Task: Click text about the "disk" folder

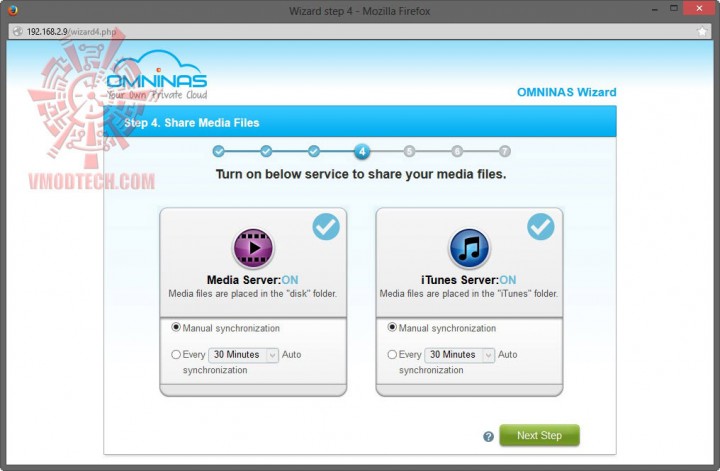Action: point(253,294)
